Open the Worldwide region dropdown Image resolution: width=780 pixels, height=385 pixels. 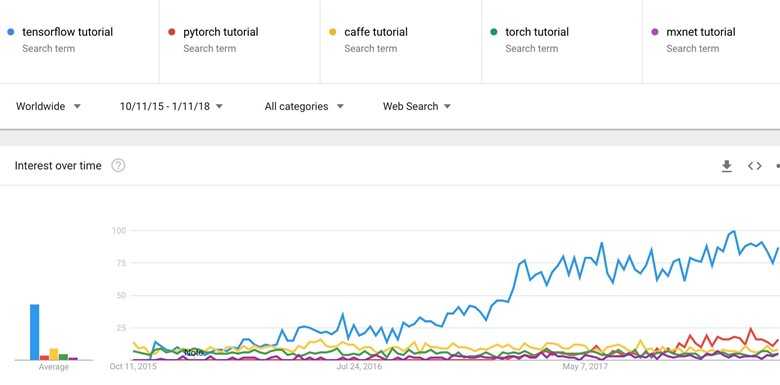click(x=48, y=106)
